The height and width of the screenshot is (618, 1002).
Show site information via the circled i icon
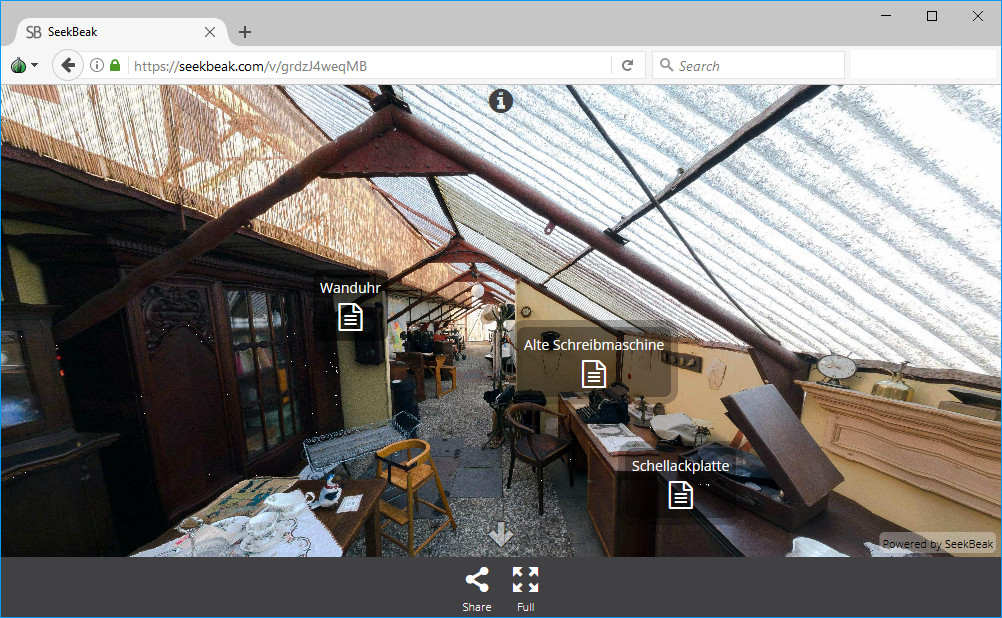click(97, 66)
